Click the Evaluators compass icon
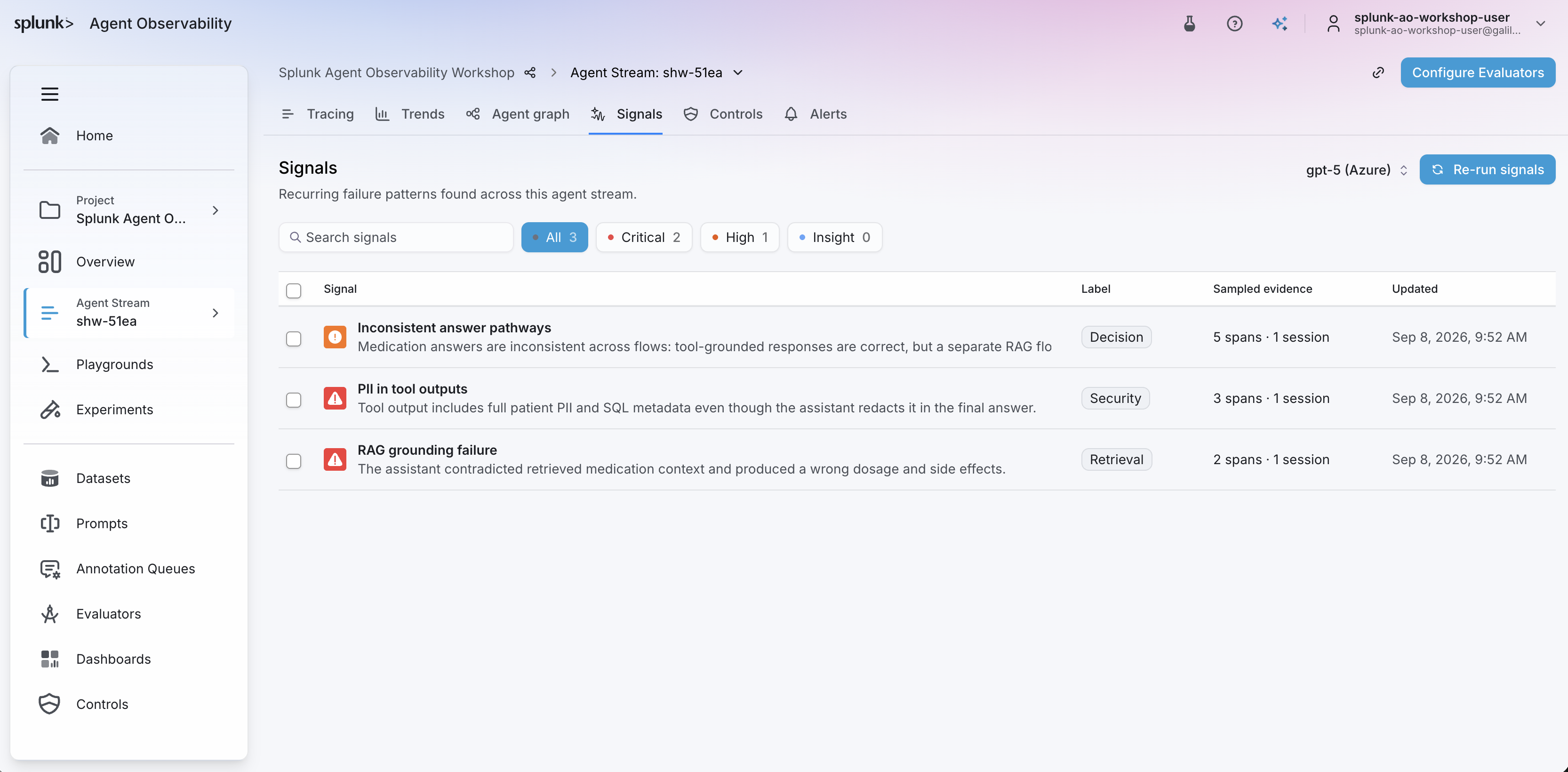 coord(50,614)
